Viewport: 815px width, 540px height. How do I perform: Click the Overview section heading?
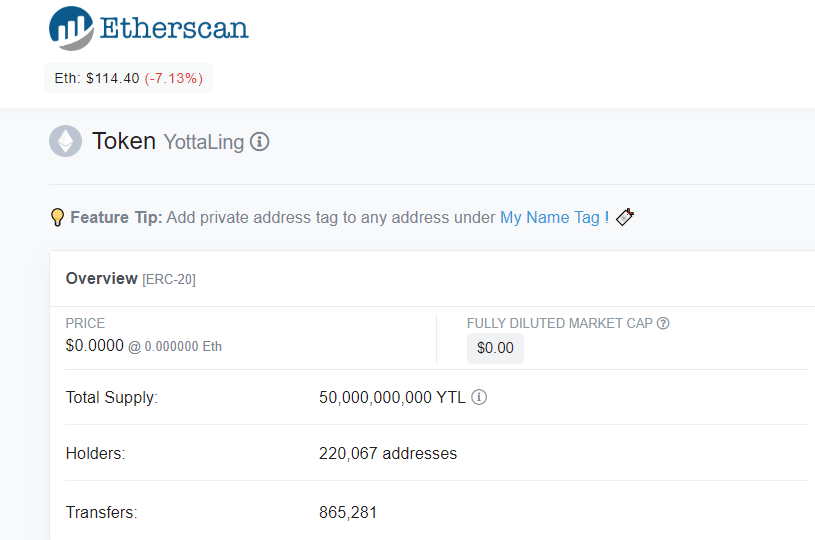pyautogui.click(x=101, y=279)
